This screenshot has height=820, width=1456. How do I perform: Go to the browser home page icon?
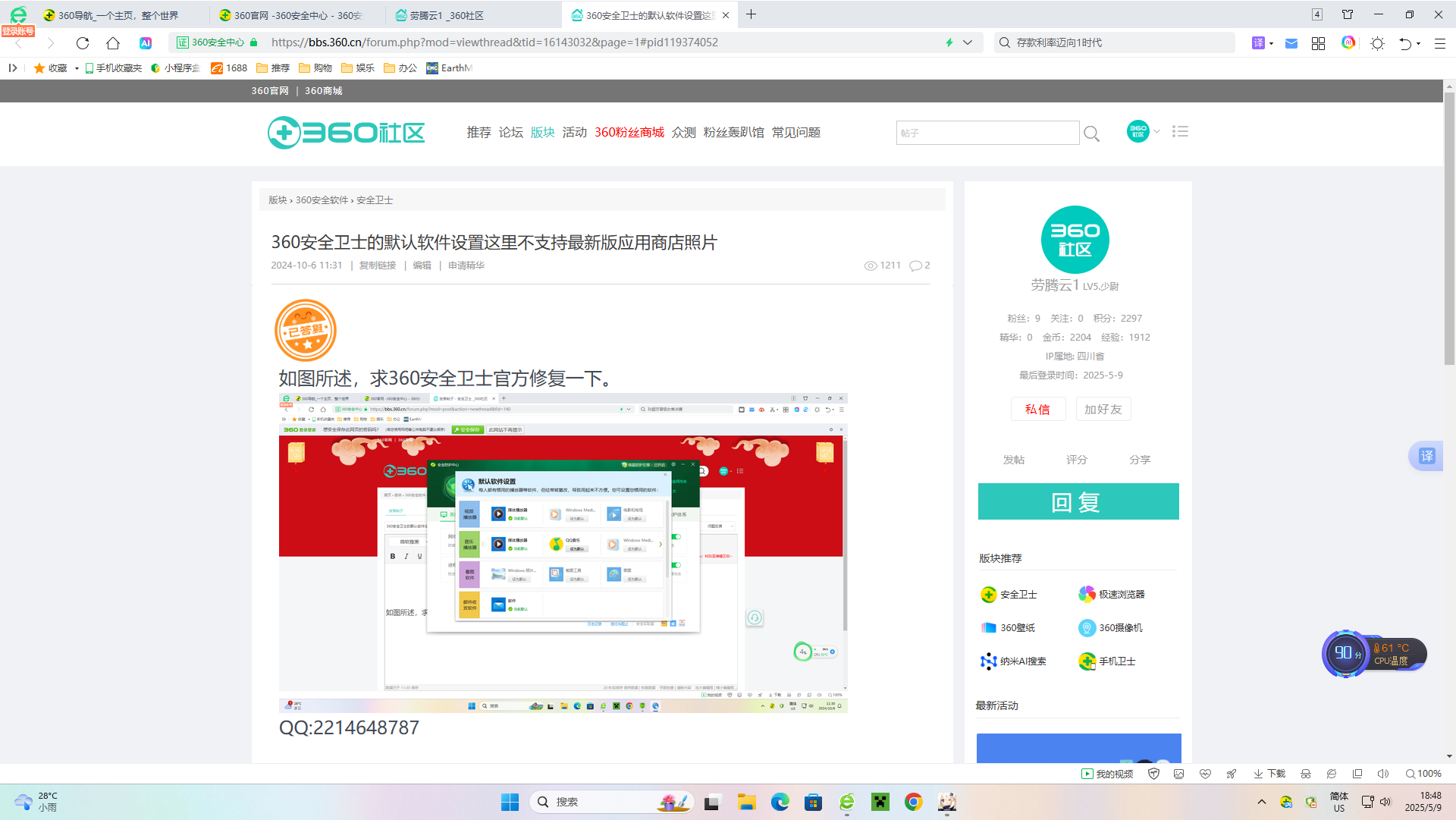[113, 43]
